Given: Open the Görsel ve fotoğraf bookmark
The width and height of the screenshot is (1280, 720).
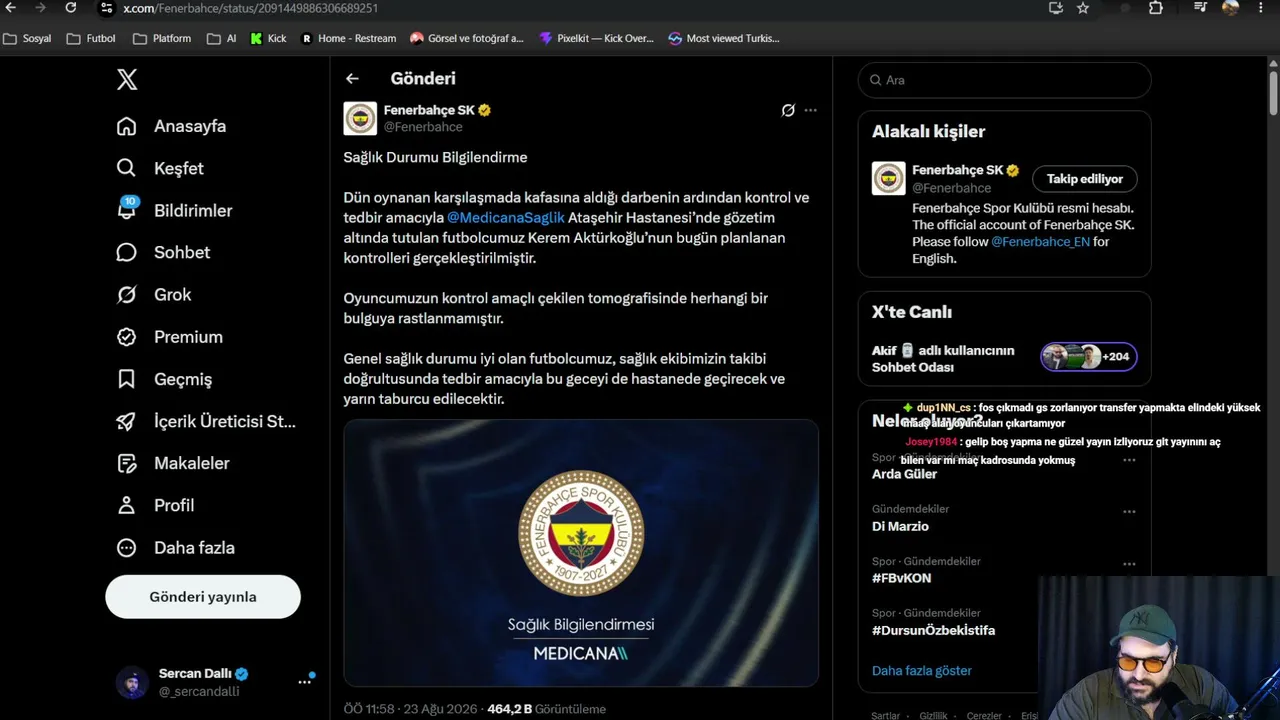Looking at the screenshot, I should pos(467,38).
